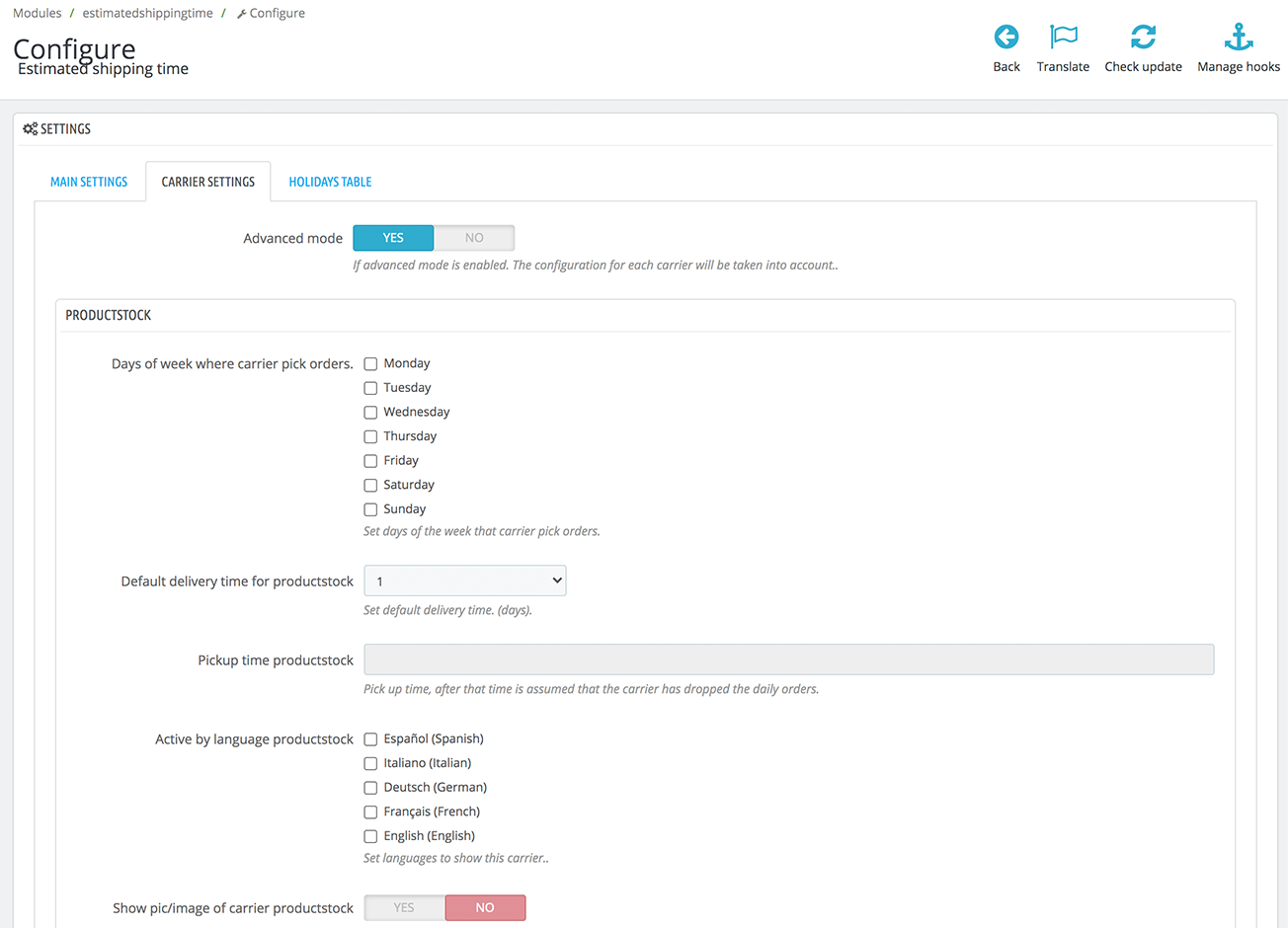Click 'Set languages to show this carrier..' hint
1288x928 pixels.
click(456, 858)
